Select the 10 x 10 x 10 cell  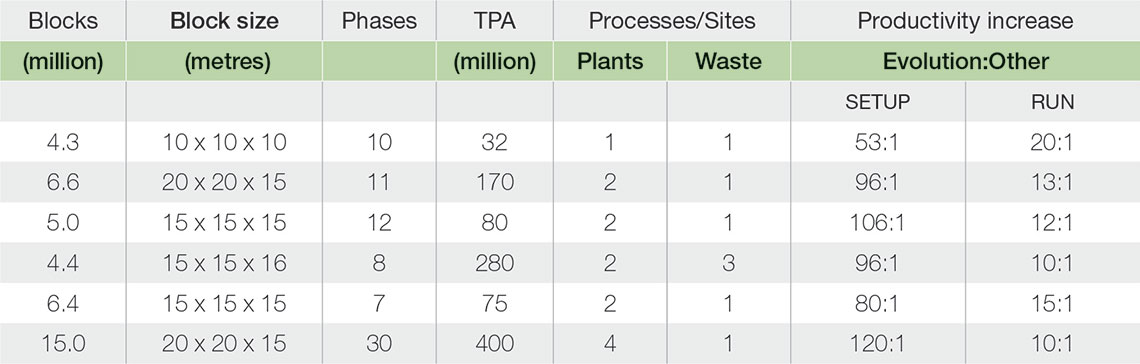(224, 142)
